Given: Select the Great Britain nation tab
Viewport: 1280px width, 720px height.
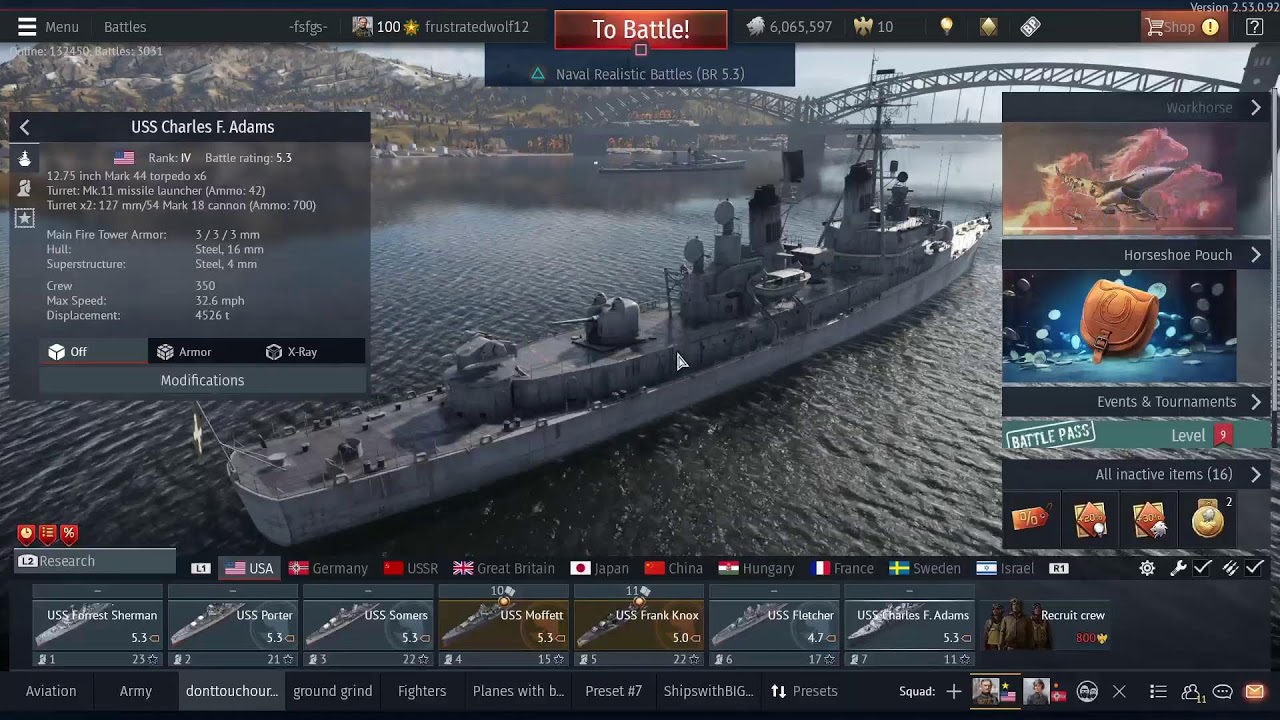Looking at the screenshot, I should coord(504,568).
